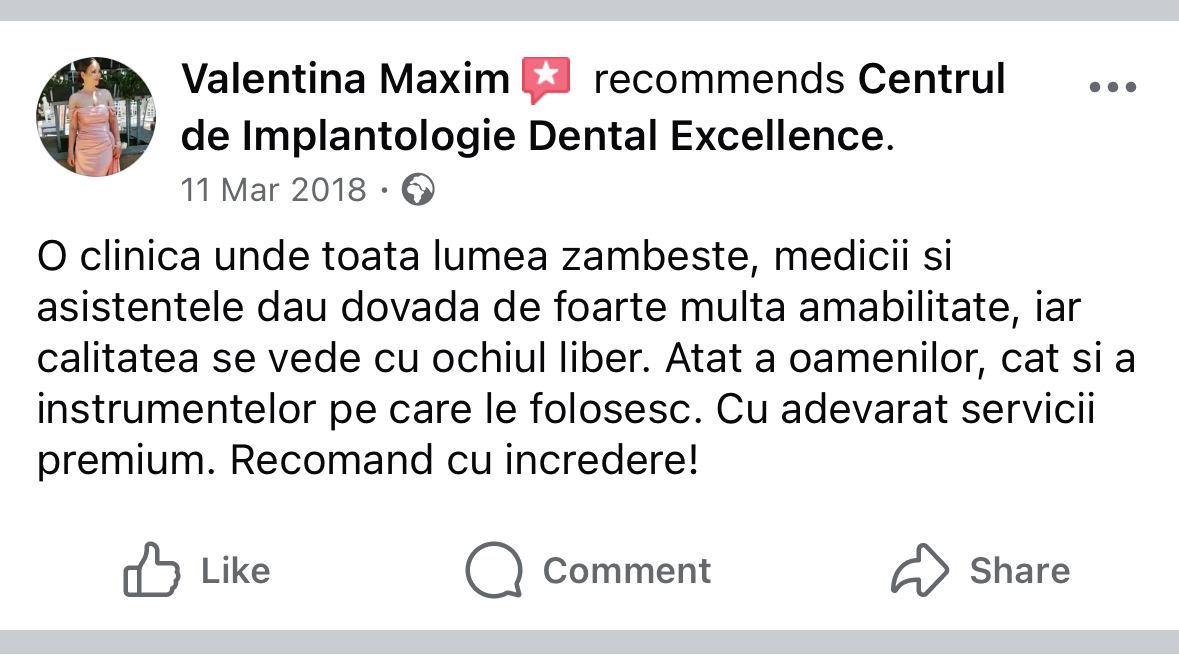The height and width of the screenshot is (661, 1179).
Task: Click the review line starting calitatea se vede
Action: tap(586, 359)
